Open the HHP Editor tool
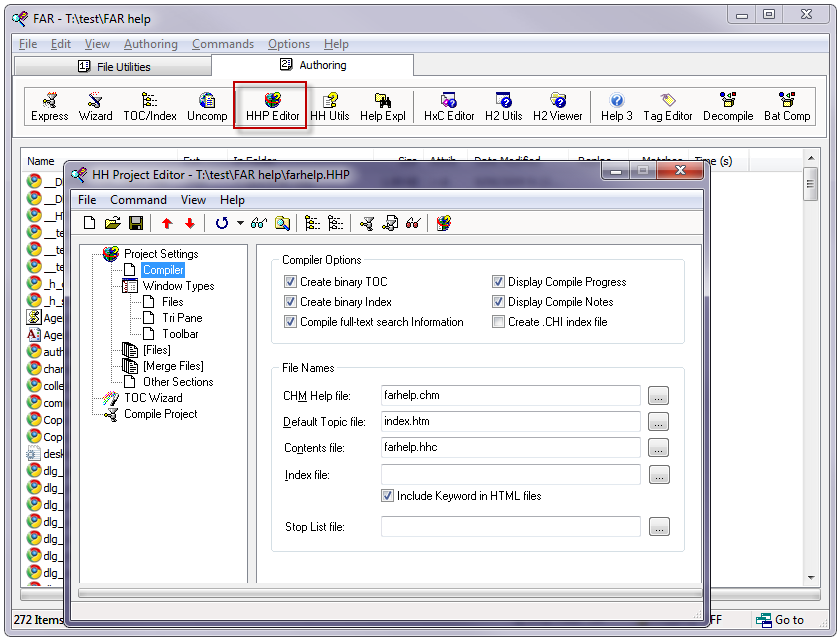The width and height of the screenshot is (840, 641). tap(272, 106)
